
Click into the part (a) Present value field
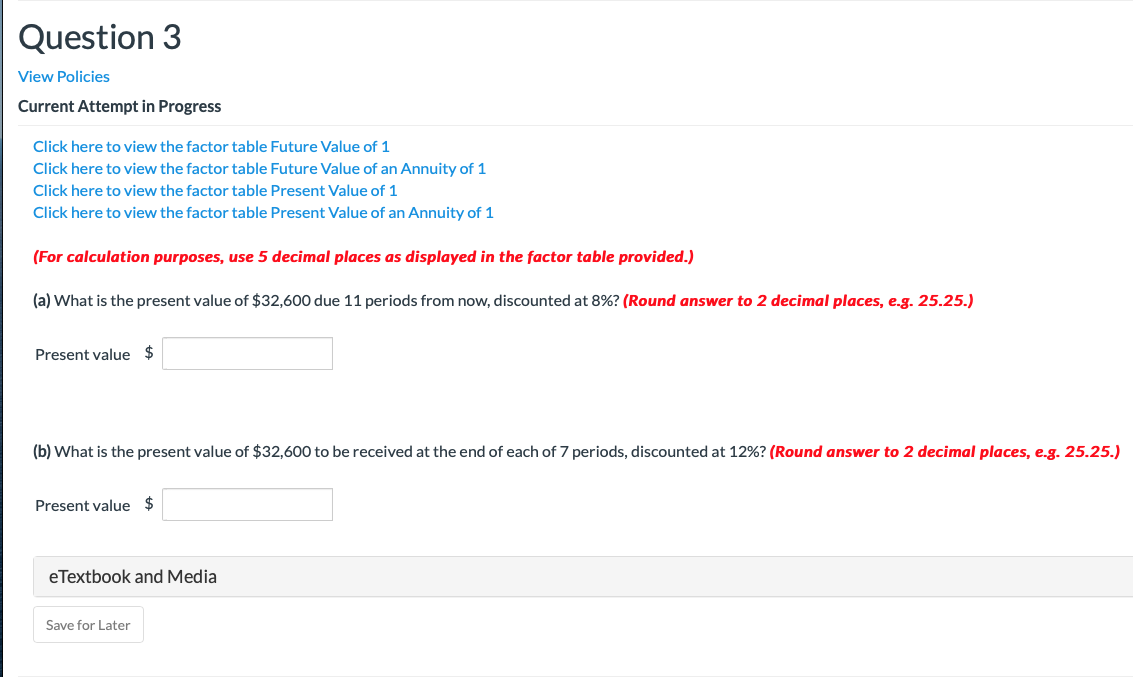pyautogui.click(x=247, y=353)
